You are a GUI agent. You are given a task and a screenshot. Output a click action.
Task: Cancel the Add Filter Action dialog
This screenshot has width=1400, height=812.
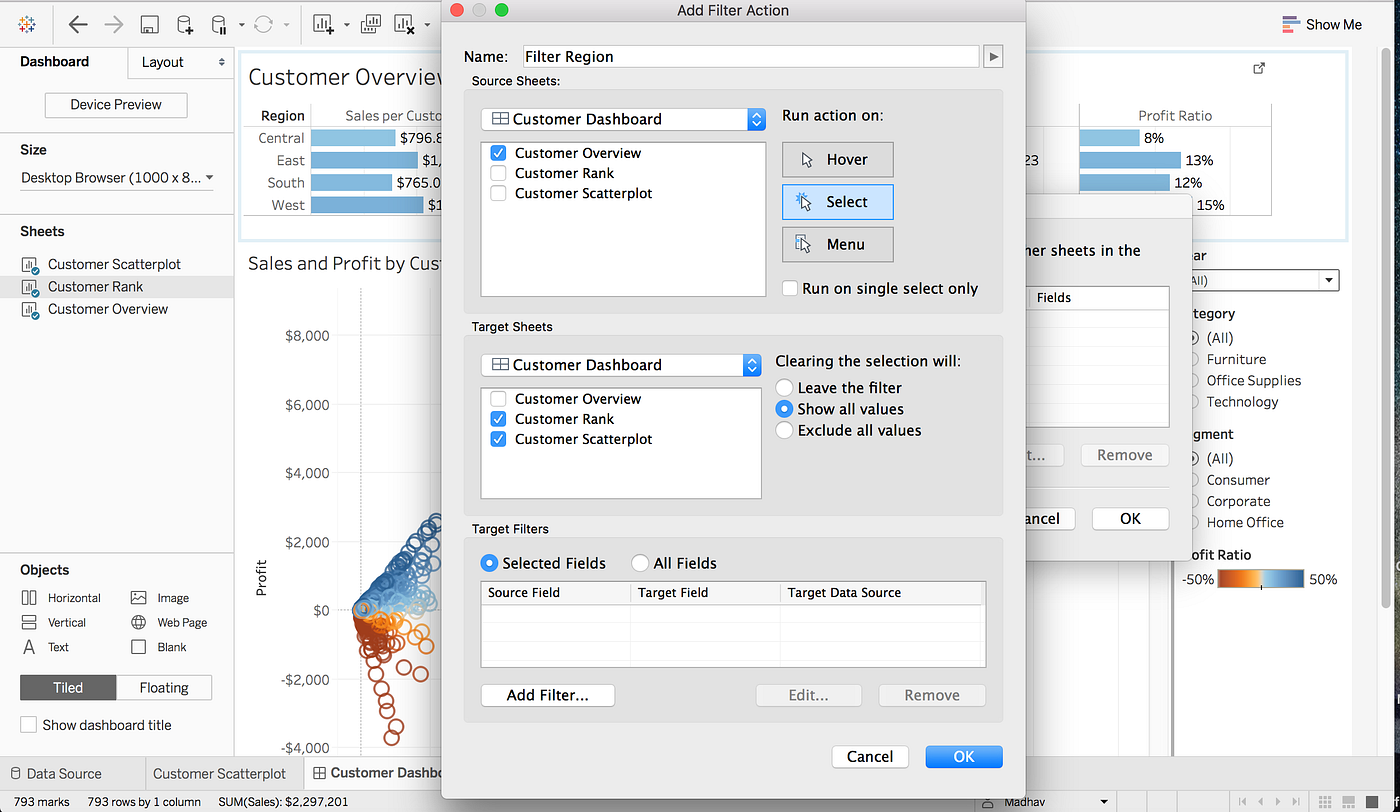pyautogui.click(x=870, y=757)
